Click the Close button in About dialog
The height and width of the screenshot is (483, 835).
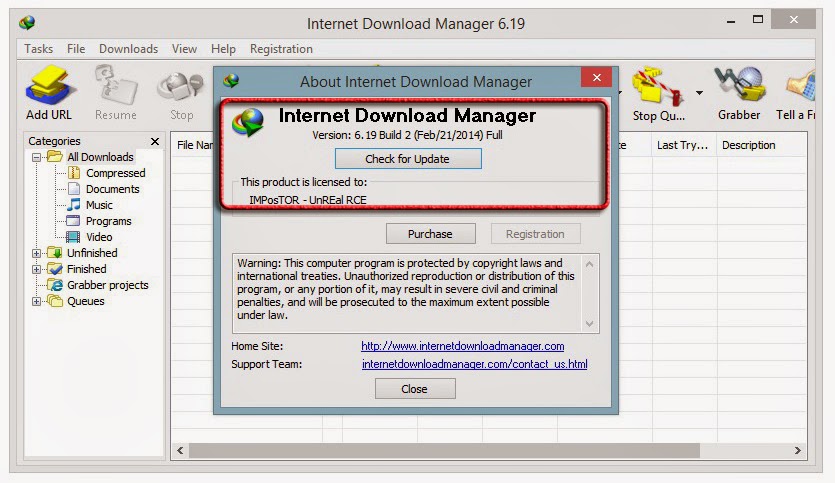[415, 389]
